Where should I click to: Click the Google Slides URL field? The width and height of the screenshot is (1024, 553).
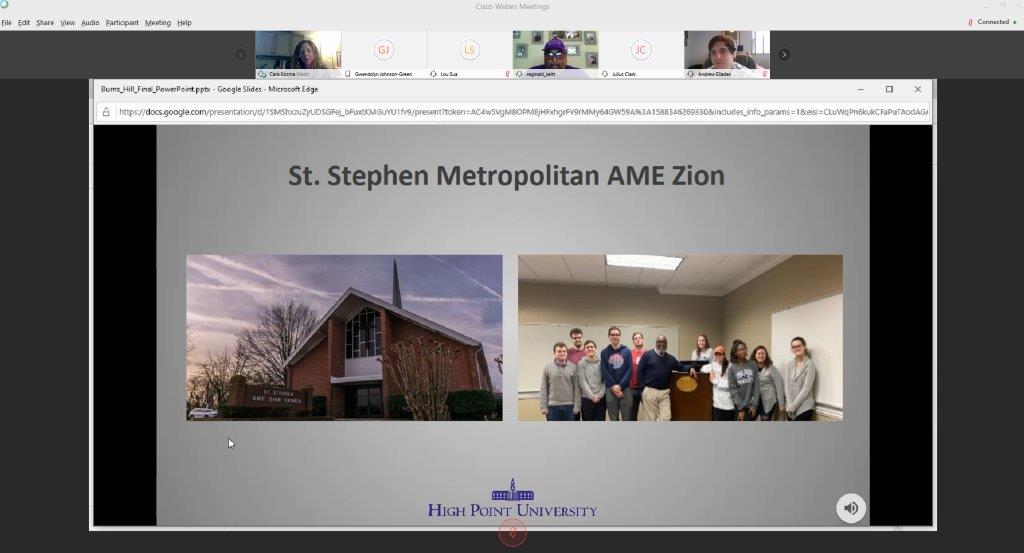pyautogui.click(x=522, y=112)
